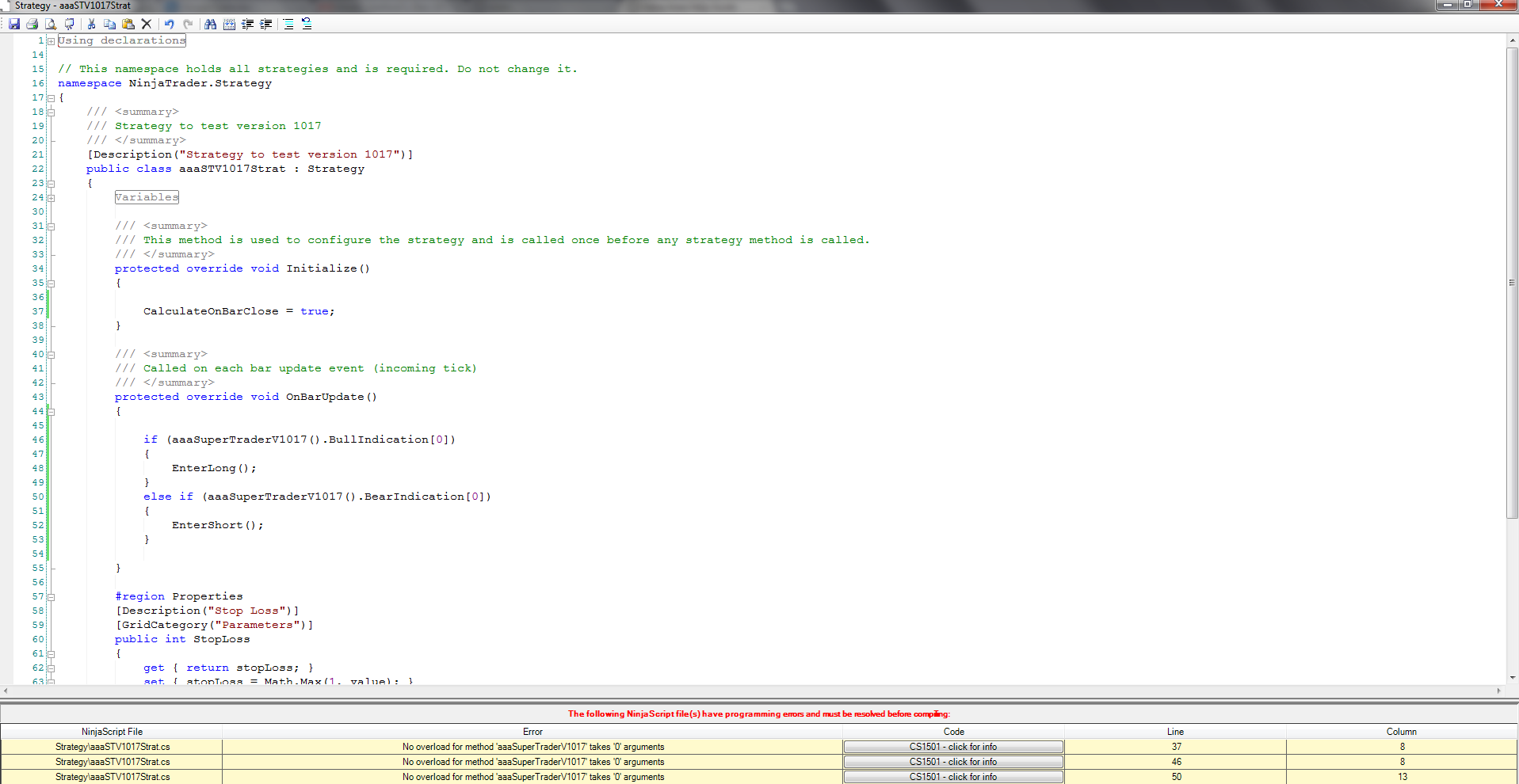Screen dimensions: 1519x784
Task: Collapse the StopLoss property at line 61
Action: (51, 654)
